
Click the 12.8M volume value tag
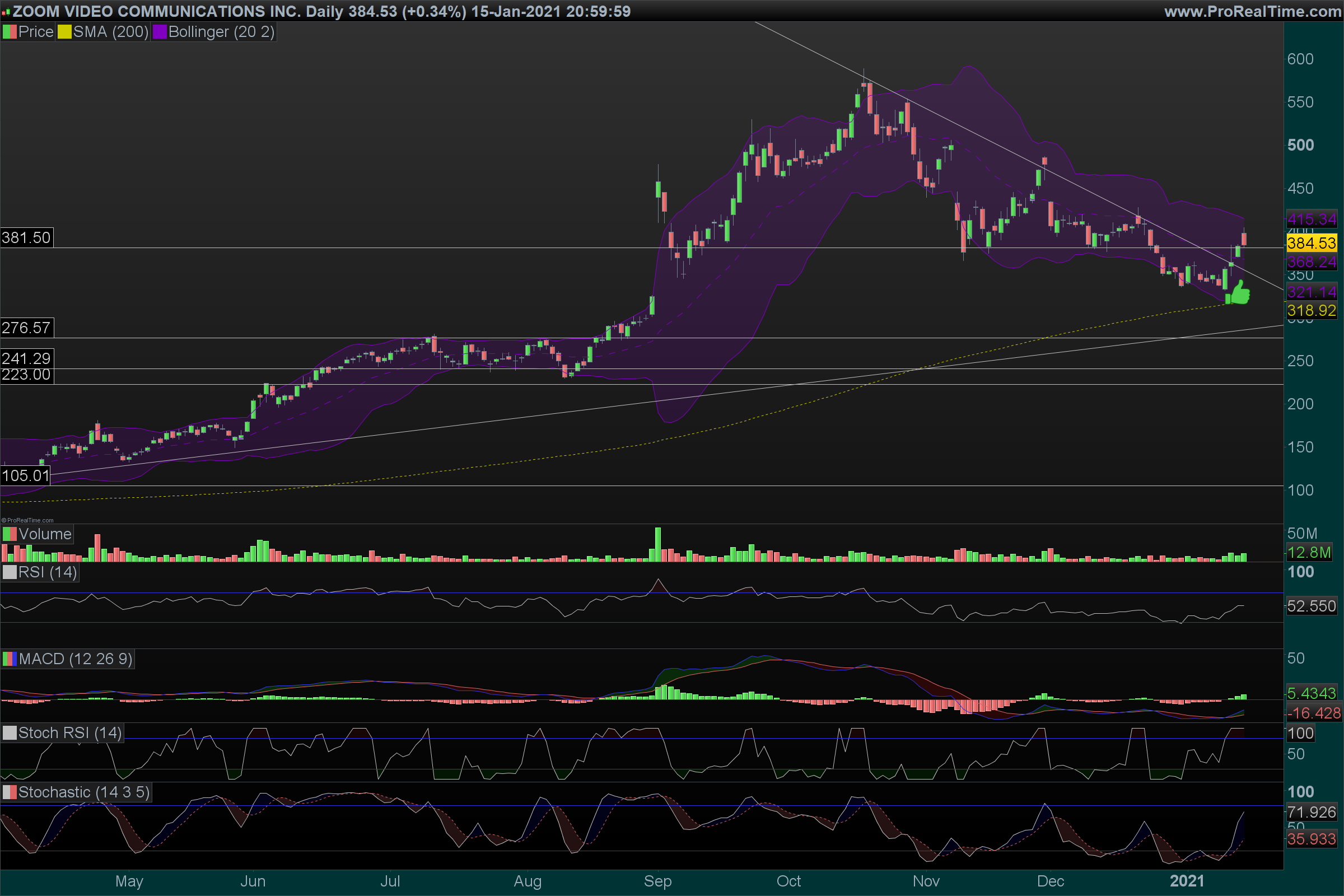pos(1309,553)
